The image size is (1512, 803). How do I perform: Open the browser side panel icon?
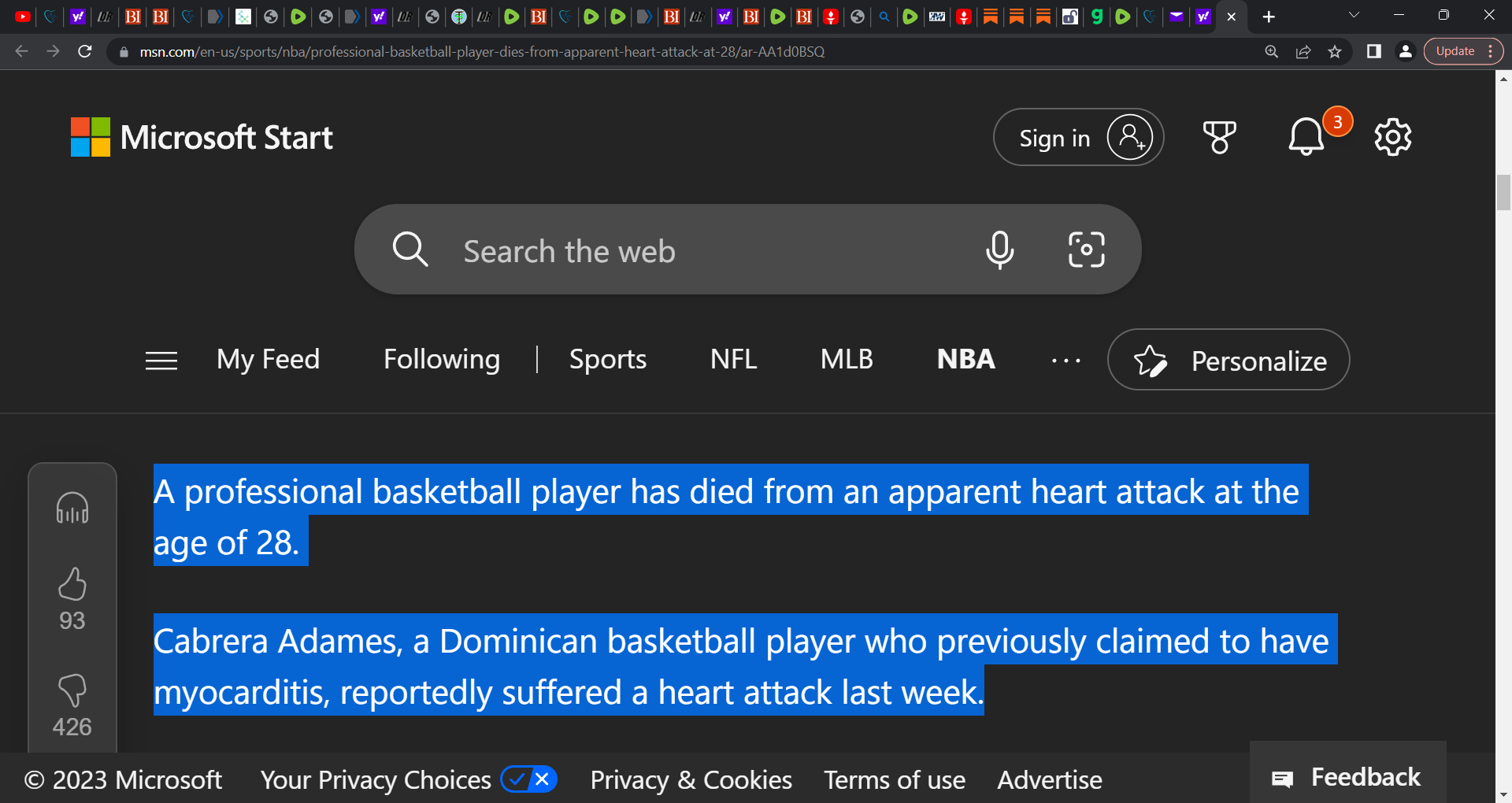pos(1374,51)
